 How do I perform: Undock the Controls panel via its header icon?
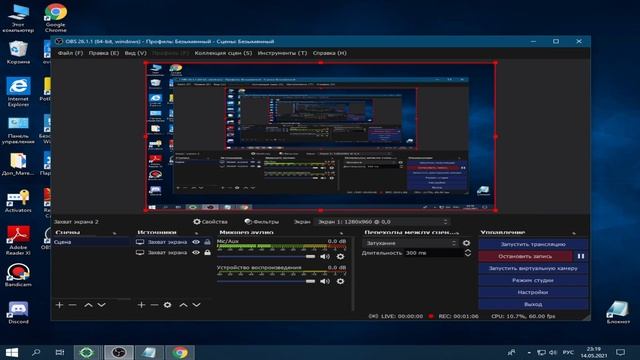coord(574,233)
